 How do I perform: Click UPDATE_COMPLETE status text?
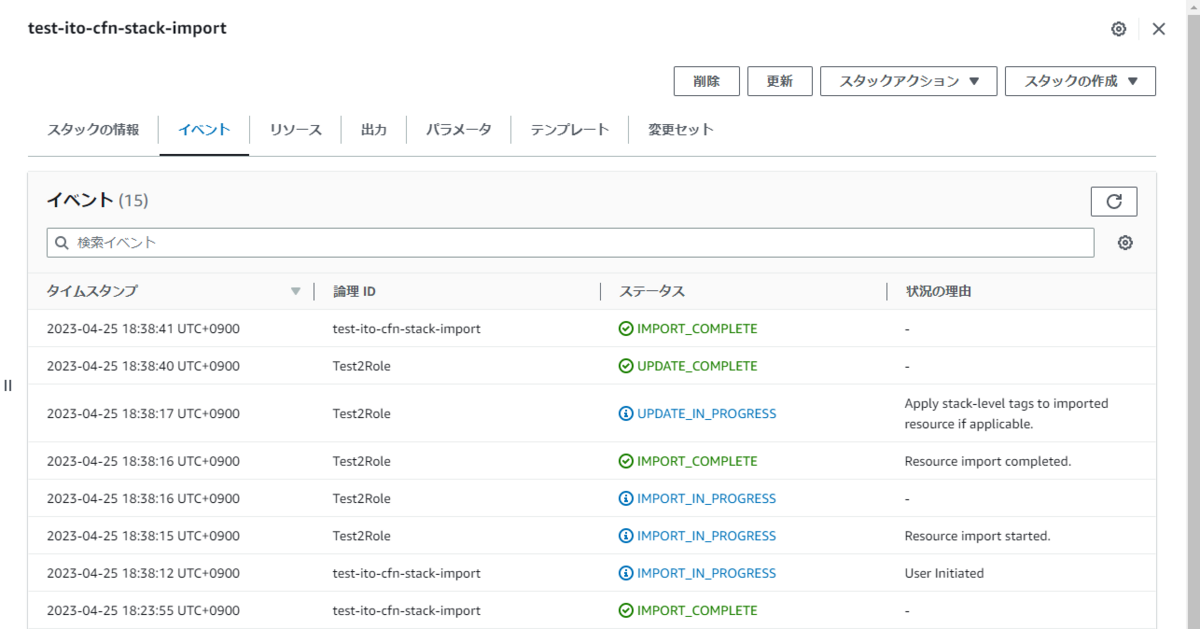(697, 366)
